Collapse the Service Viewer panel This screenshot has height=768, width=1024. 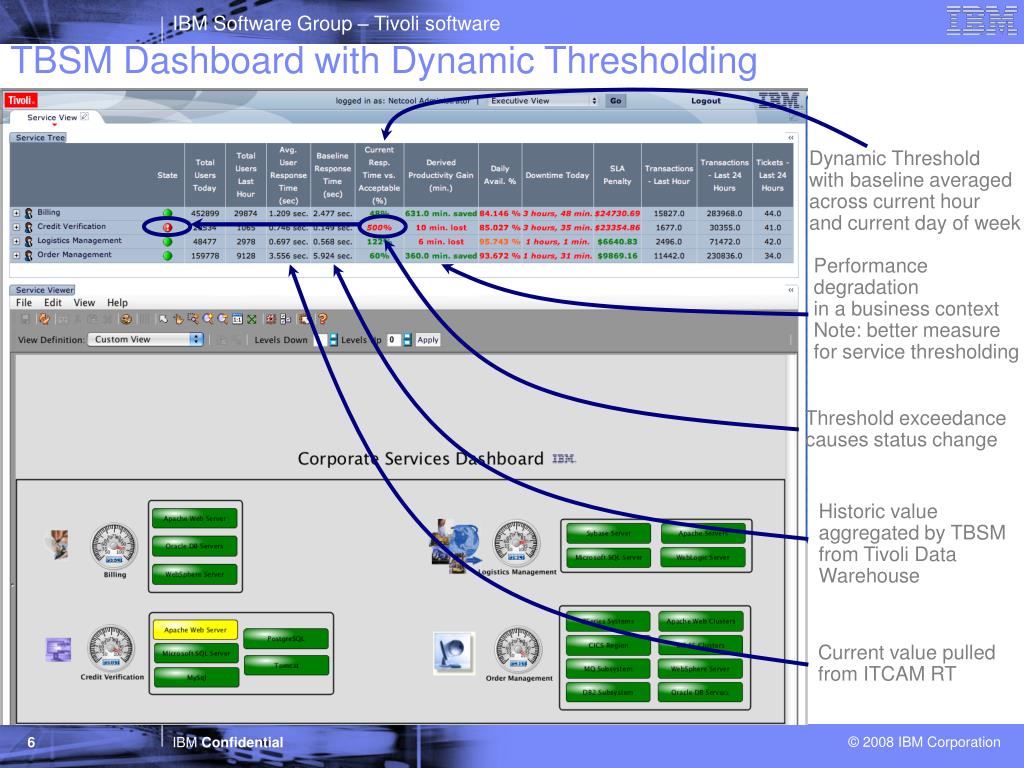coord(790,290)
